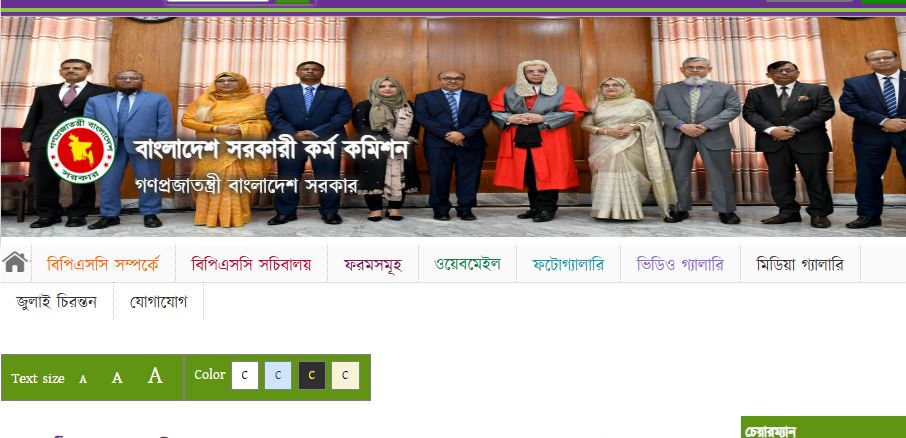Open the জুলাই চিরন্তন menu item

pos(57,301)
